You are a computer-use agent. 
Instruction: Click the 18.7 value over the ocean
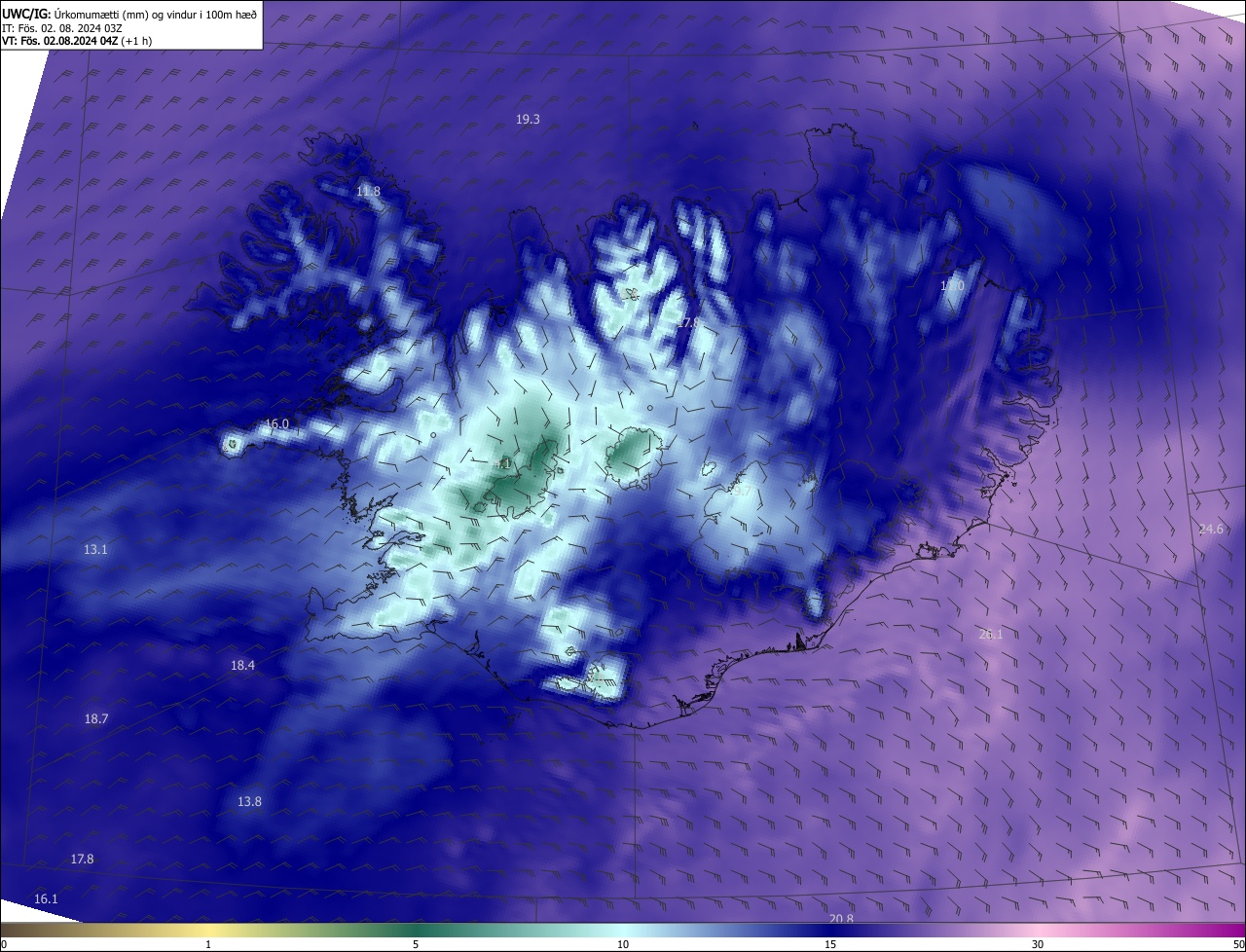(x=96, y=718)
